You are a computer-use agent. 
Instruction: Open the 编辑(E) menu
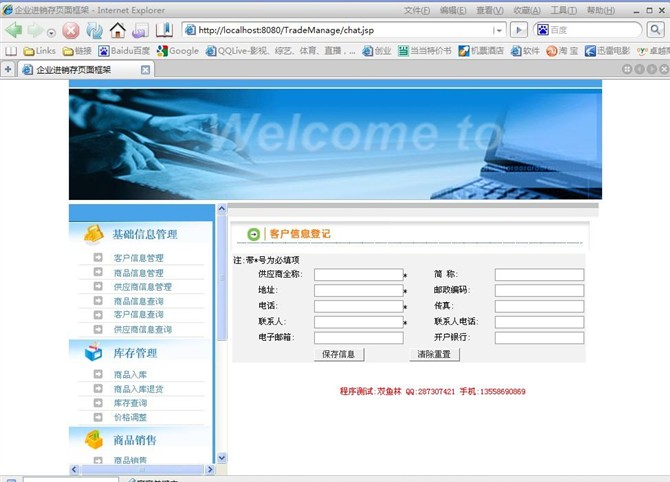point(453,10)
